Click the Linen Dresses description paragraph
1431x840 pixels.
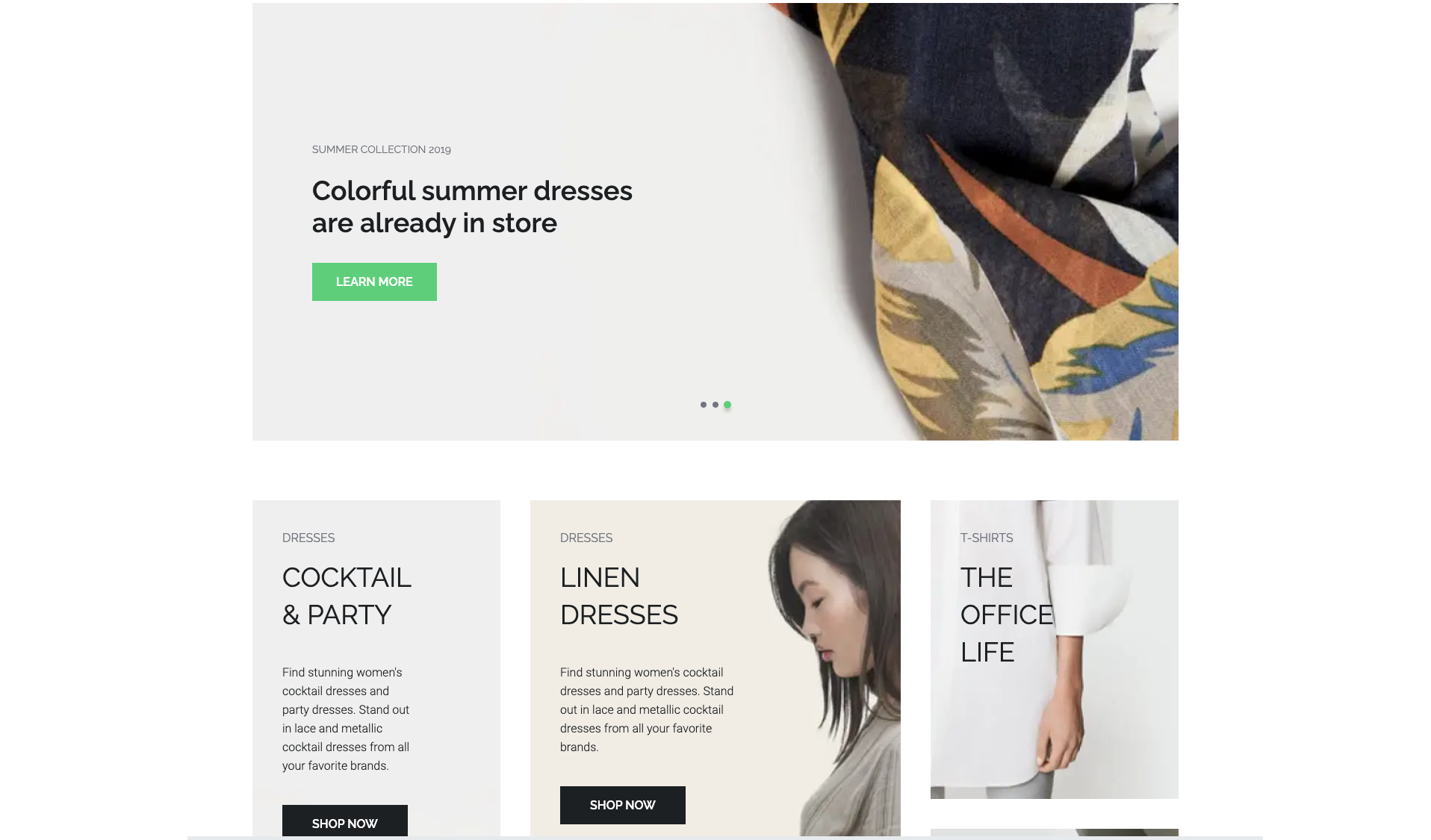pyautogui.click(x=647, y=709)
